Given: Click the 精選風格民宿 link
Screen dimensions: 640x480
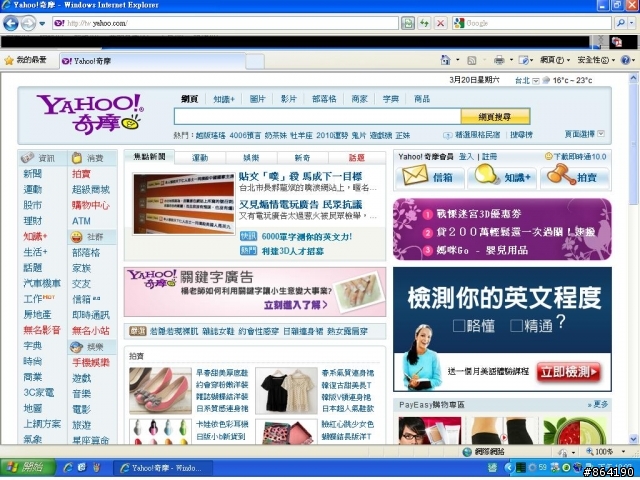Looking at the screenshot, I should click(478, 135).
